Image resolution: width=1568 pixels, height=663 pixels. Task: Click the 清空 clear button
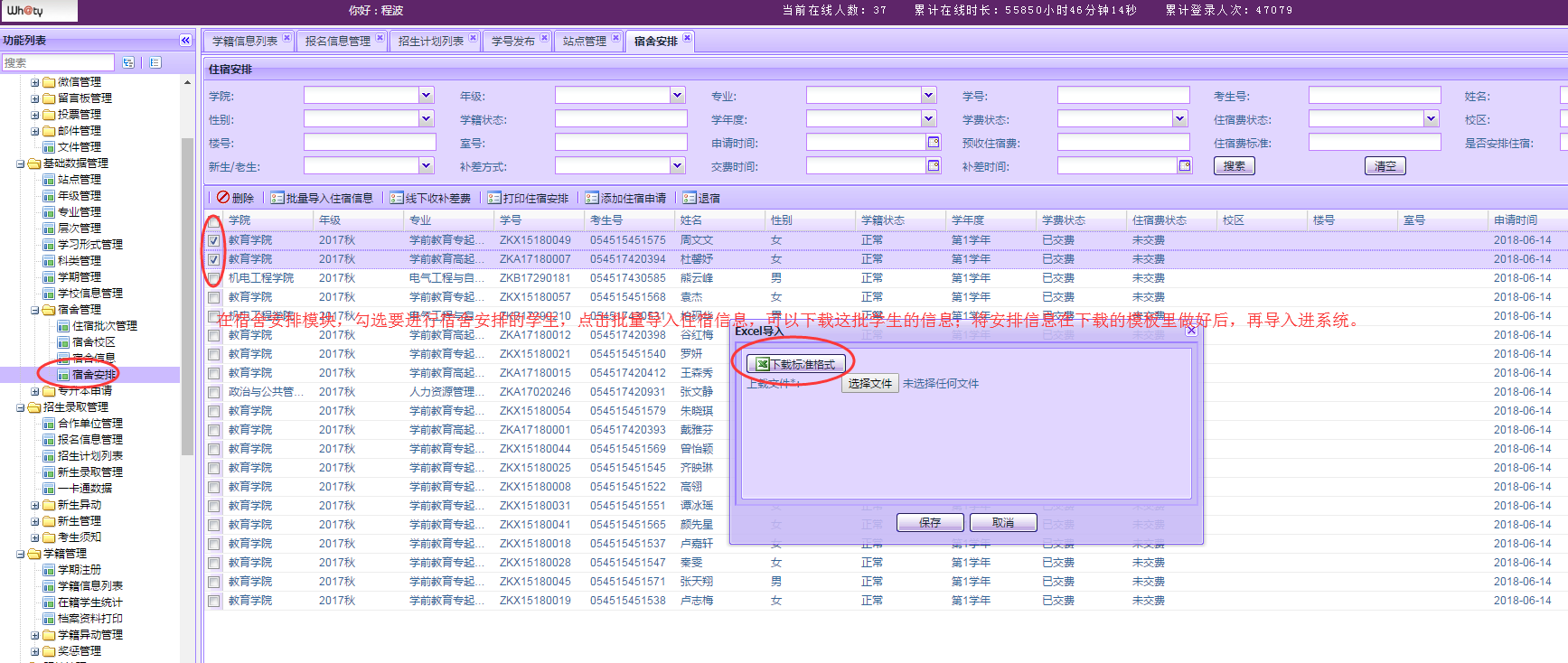(1385, 166)
